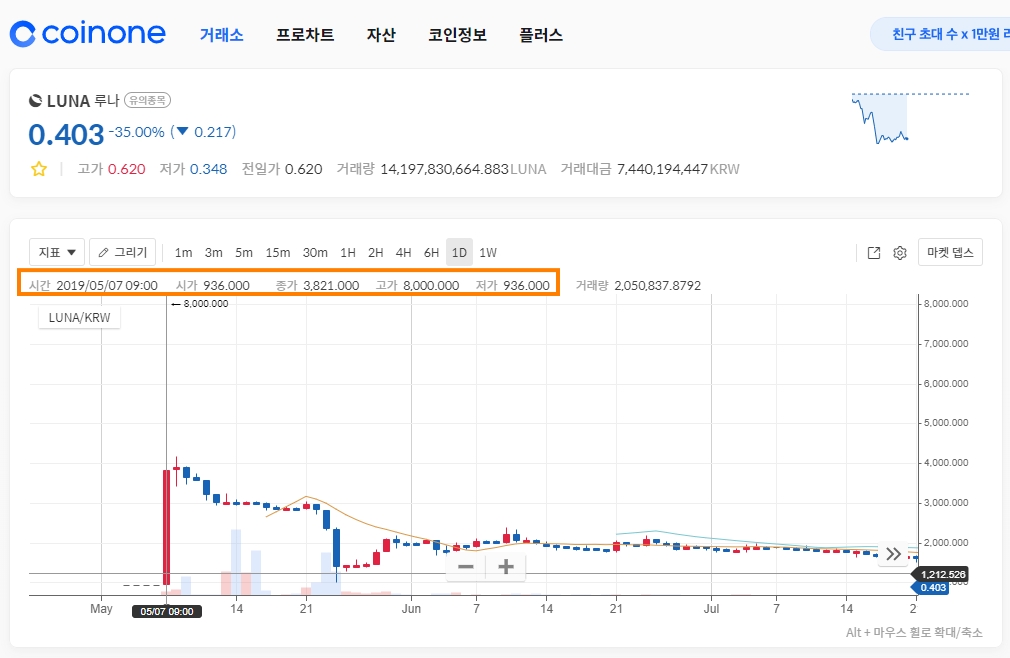
Task: Open the 플러스 menu
Action: point(541,35)
